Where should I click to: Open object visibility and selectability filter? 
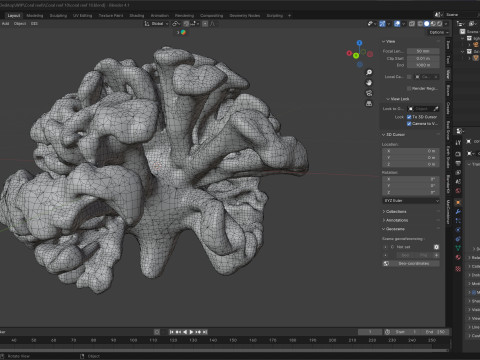coord(371,24)
